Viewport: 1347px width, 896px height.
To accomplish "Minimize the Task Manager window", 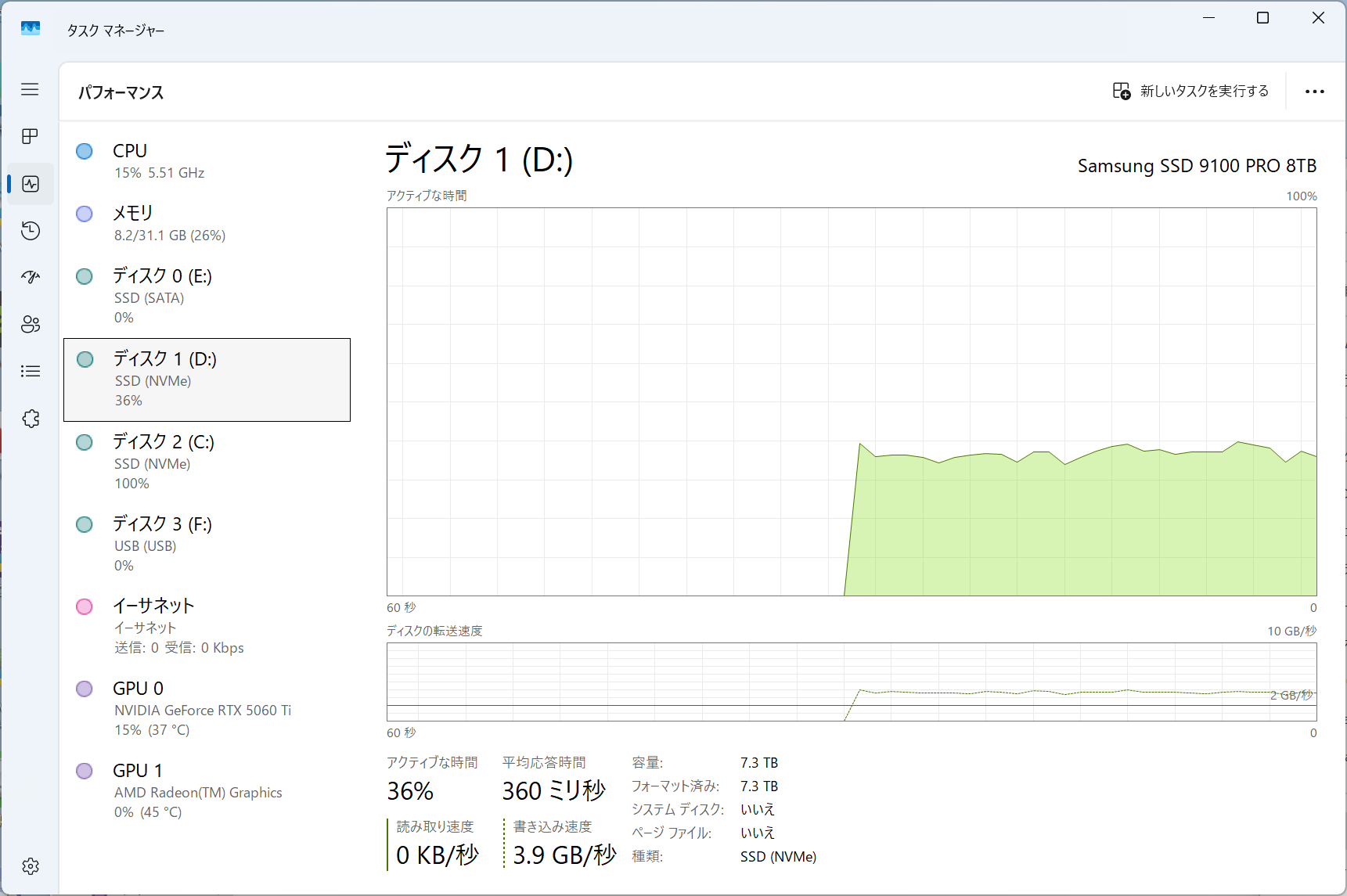I will point(1209,17).
